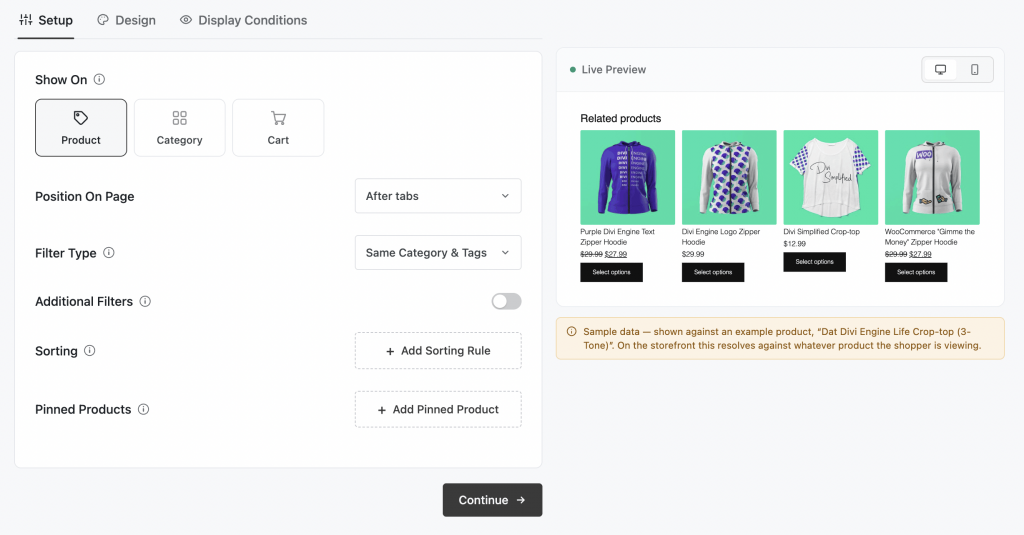Click the Divi Engine Logo Zipper Hoodie title
Screen dimensions: 1024x535
tap(721, 237)
